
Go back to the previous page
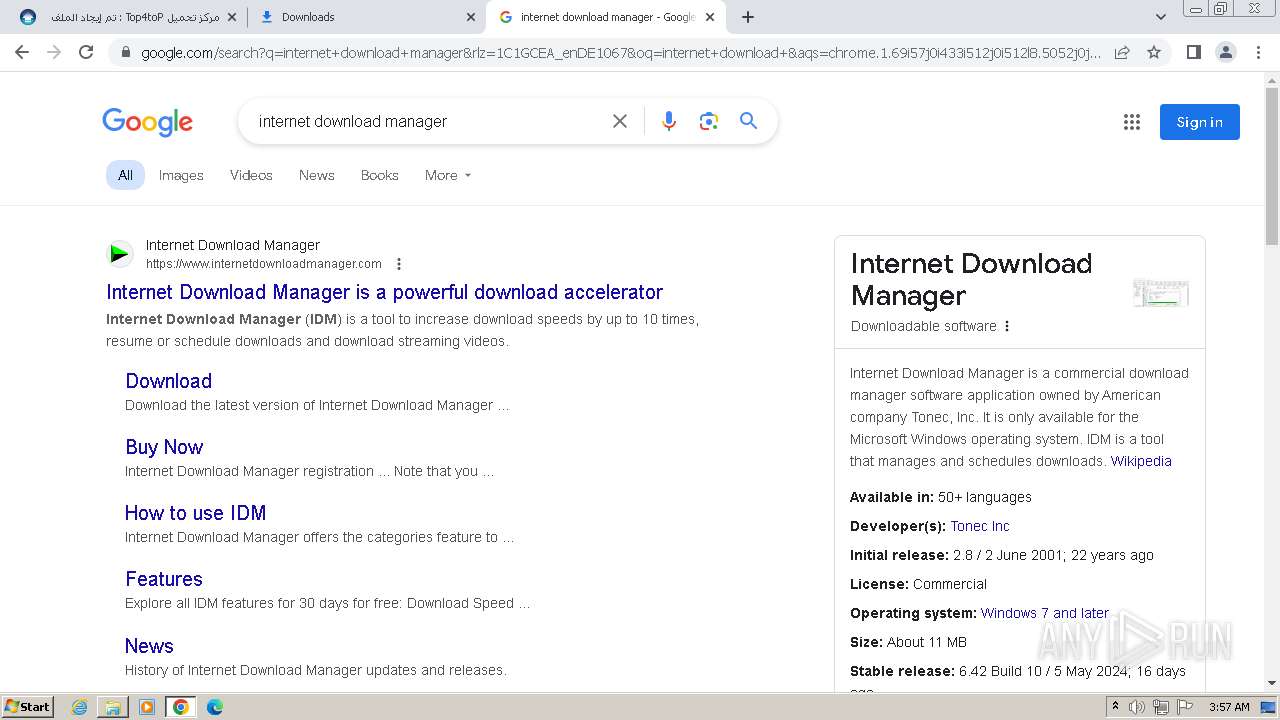coord(22,52)
